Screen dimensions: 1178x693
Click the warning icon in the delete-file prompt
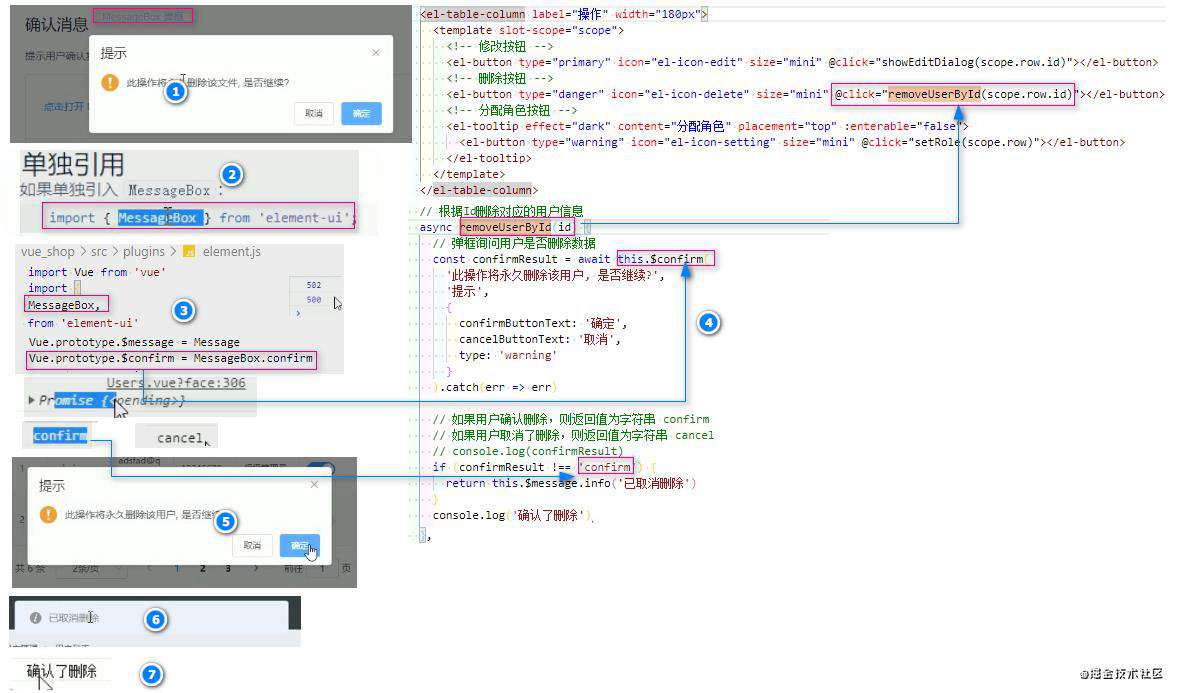coord(110,82)
